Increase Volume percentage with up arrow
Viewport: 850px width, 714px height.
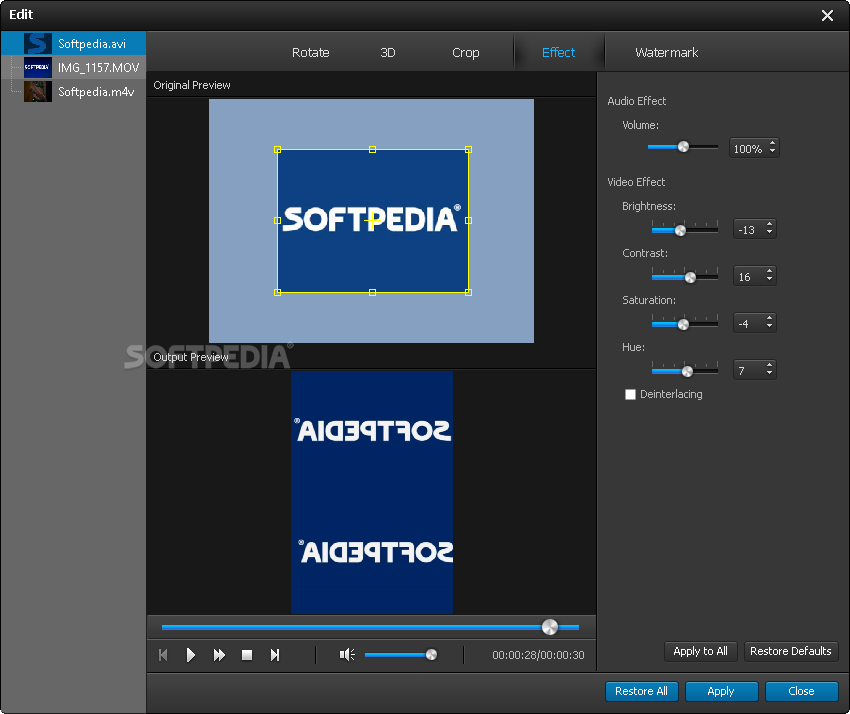[772, 144]
